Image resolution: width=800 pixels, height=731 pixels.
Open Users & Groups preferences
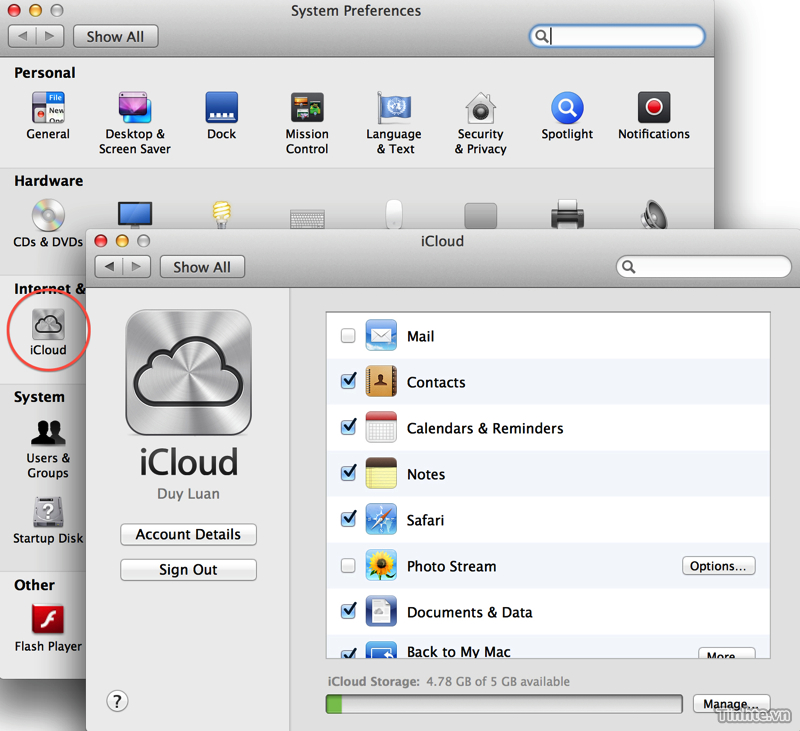tap(48, 449)
